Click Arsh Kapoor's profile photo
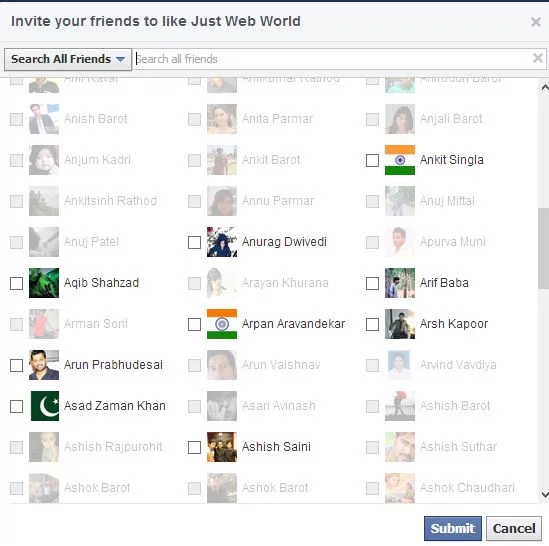 [400, 324]
